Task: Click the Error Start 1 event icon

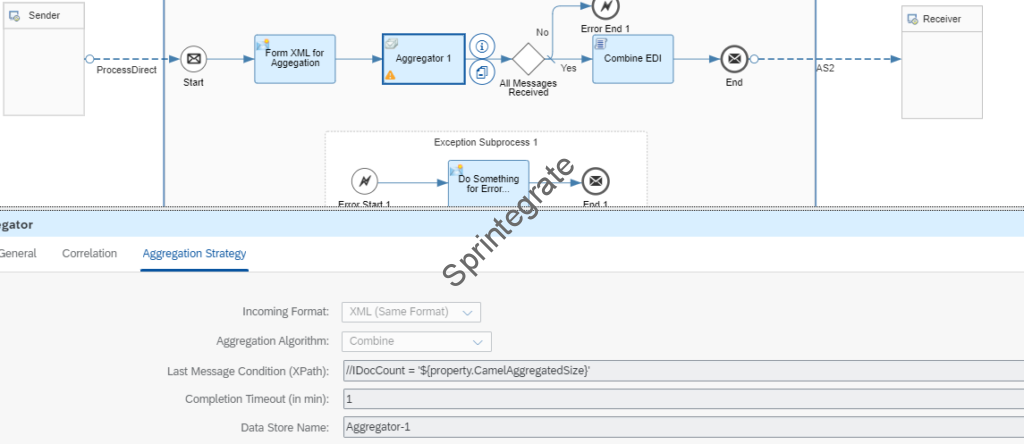Action: (365, 182)
